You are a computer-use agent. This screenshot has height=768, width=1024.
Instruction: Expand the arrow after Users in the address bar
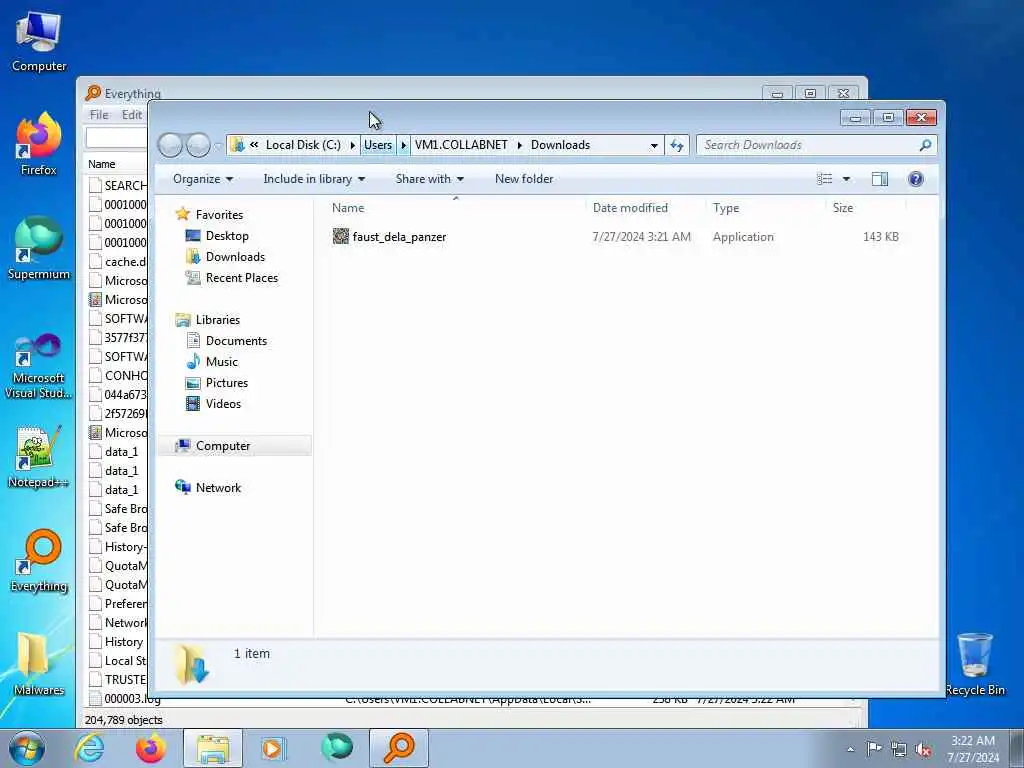[404, 145]
